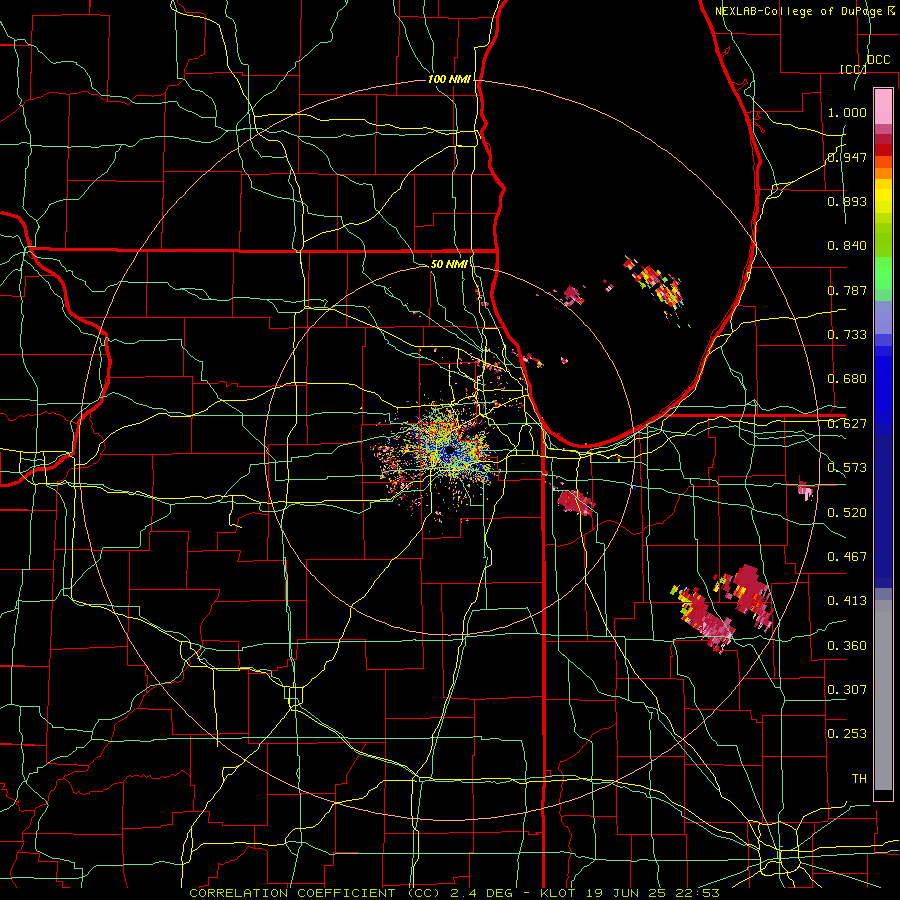Image resolution: width=900 pixels, height=900 pixels.
Task: Select the "KLOT" station identifier
Action: [x=557, y=893]
